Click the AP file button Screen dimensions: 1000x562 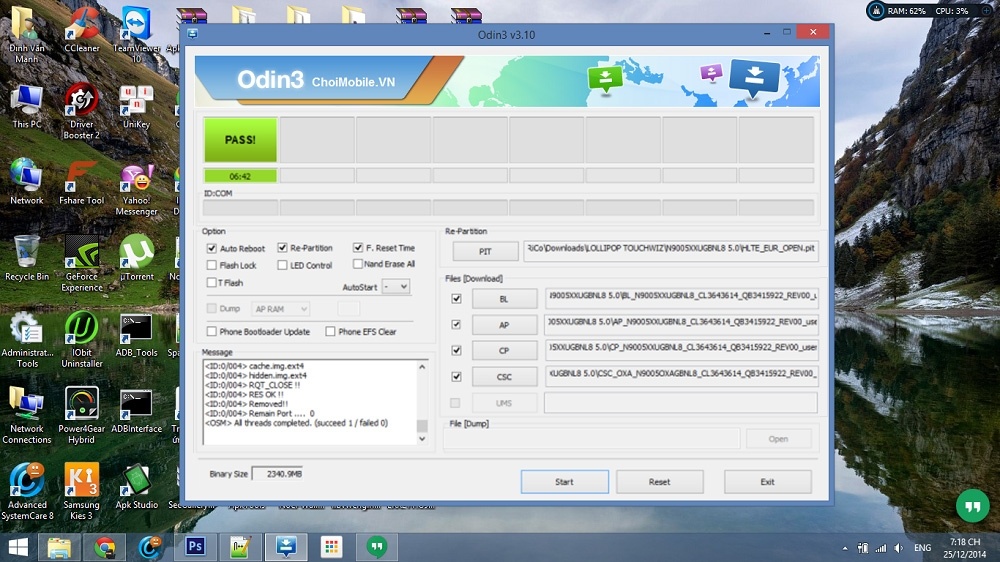[504, 325]
